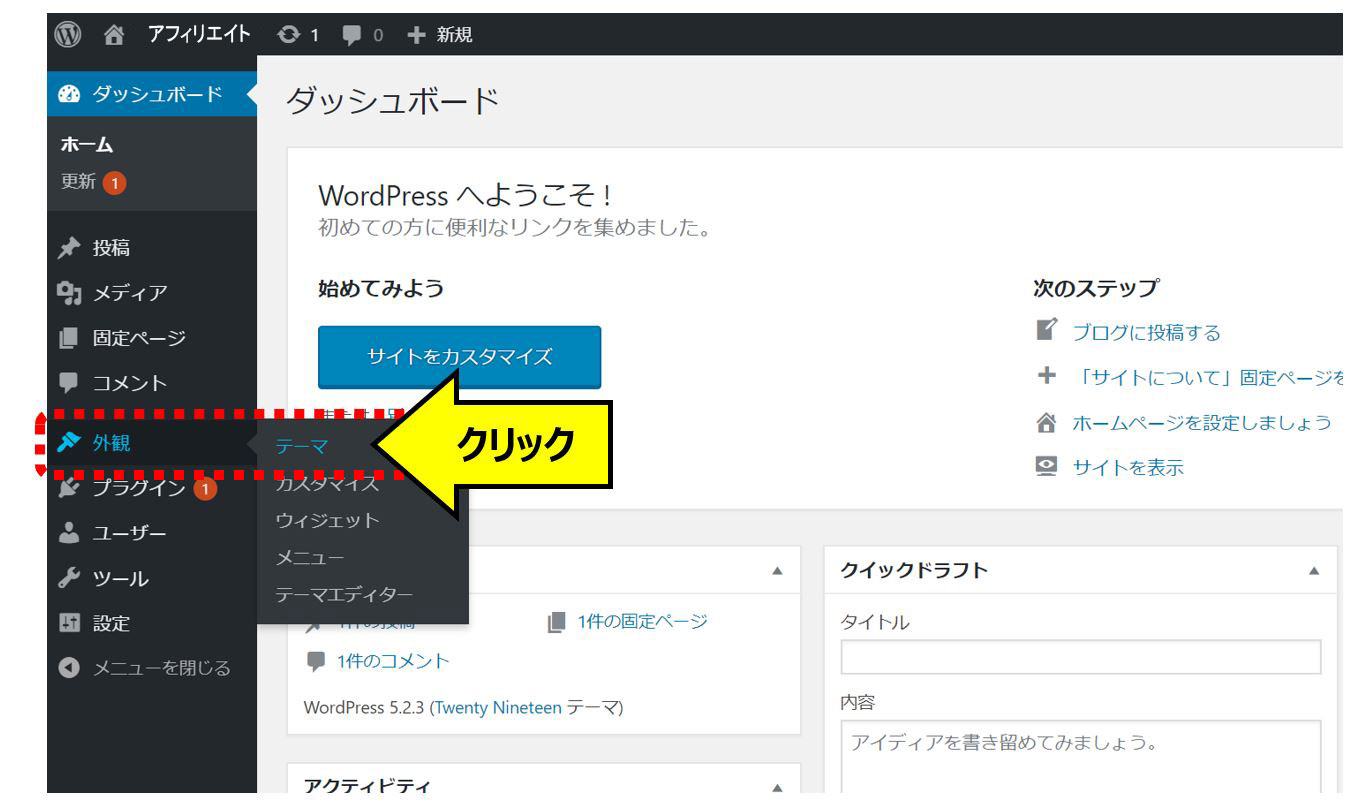This screenshot has width=1369, height=804.
Task: Click the dashboard gauge icon in sidebar
Action: pos(69,95)
